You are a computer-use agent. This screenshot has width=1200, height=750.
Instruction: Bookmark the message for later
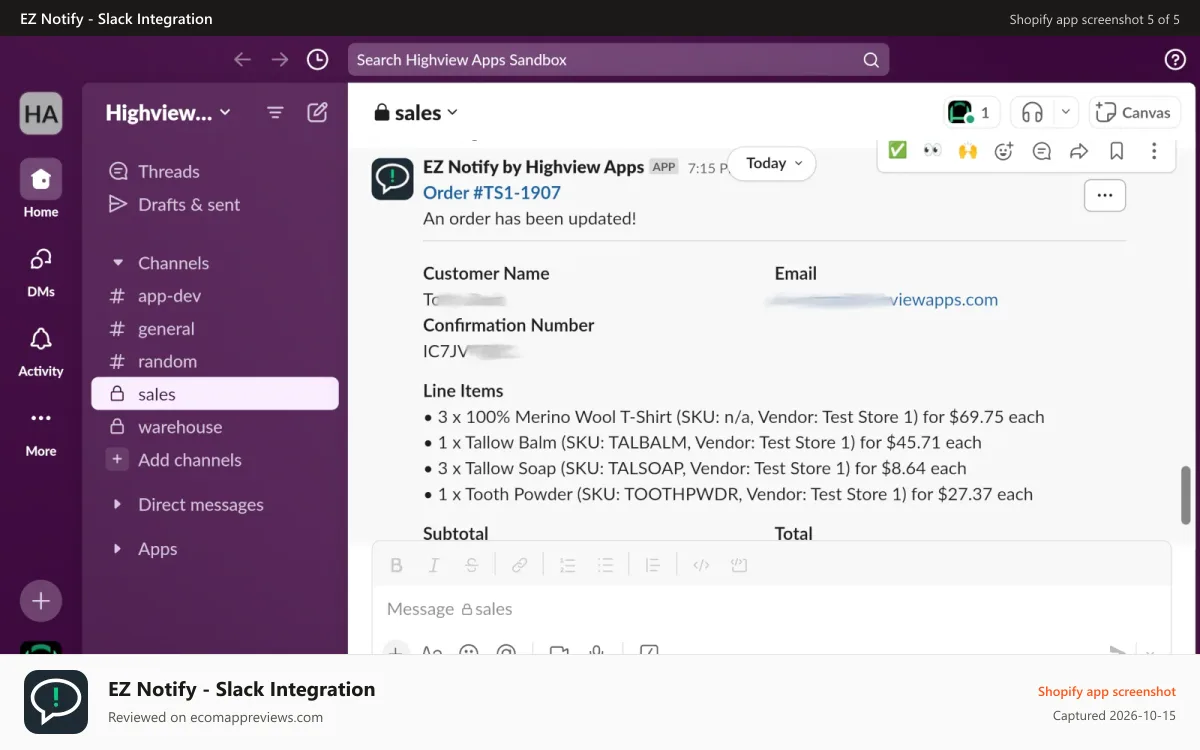click(x=1117, y=151)
